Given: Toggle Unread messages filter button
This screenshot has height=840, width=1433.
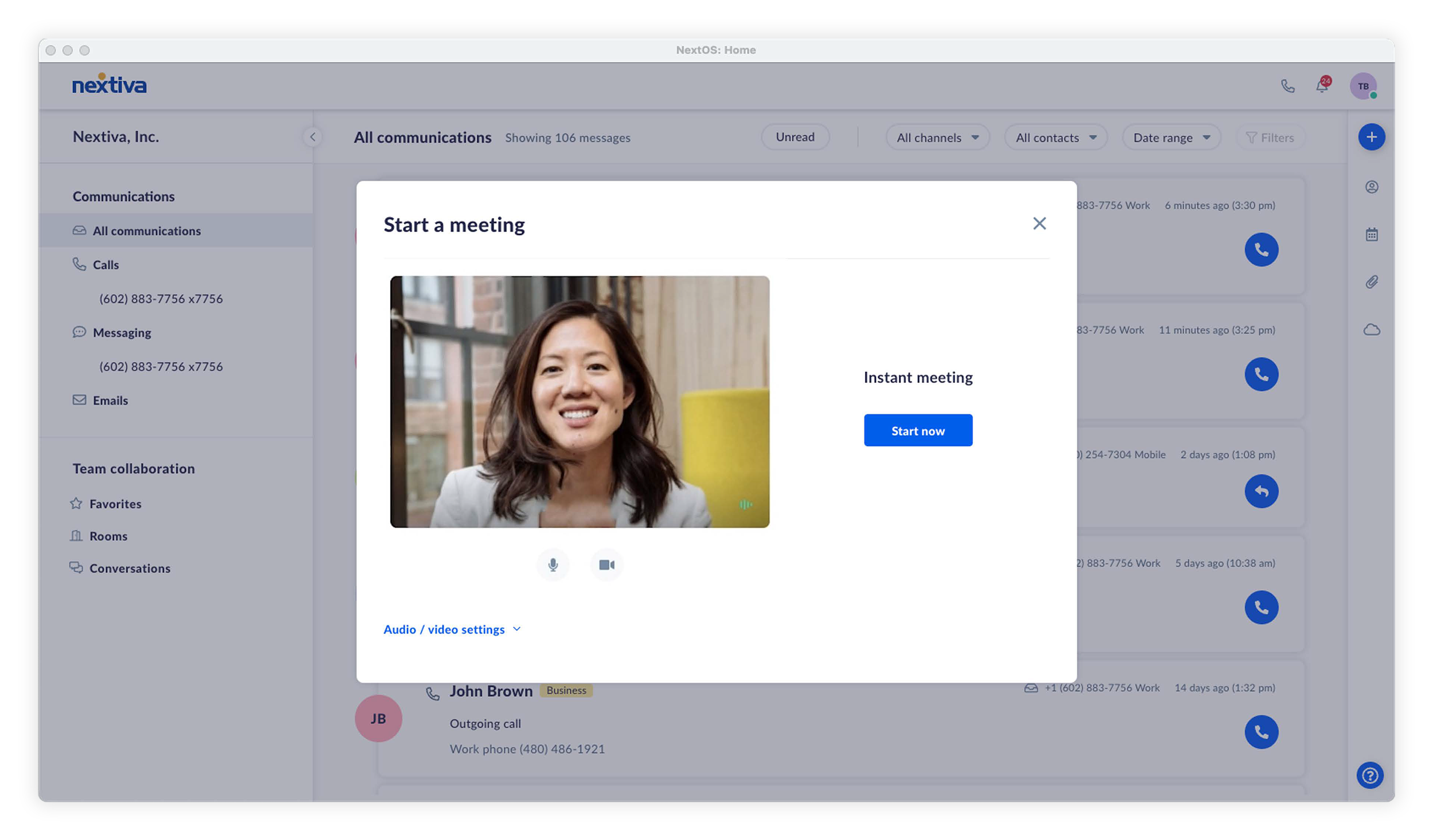Looking at the screenshot, I should pos(796,138).
